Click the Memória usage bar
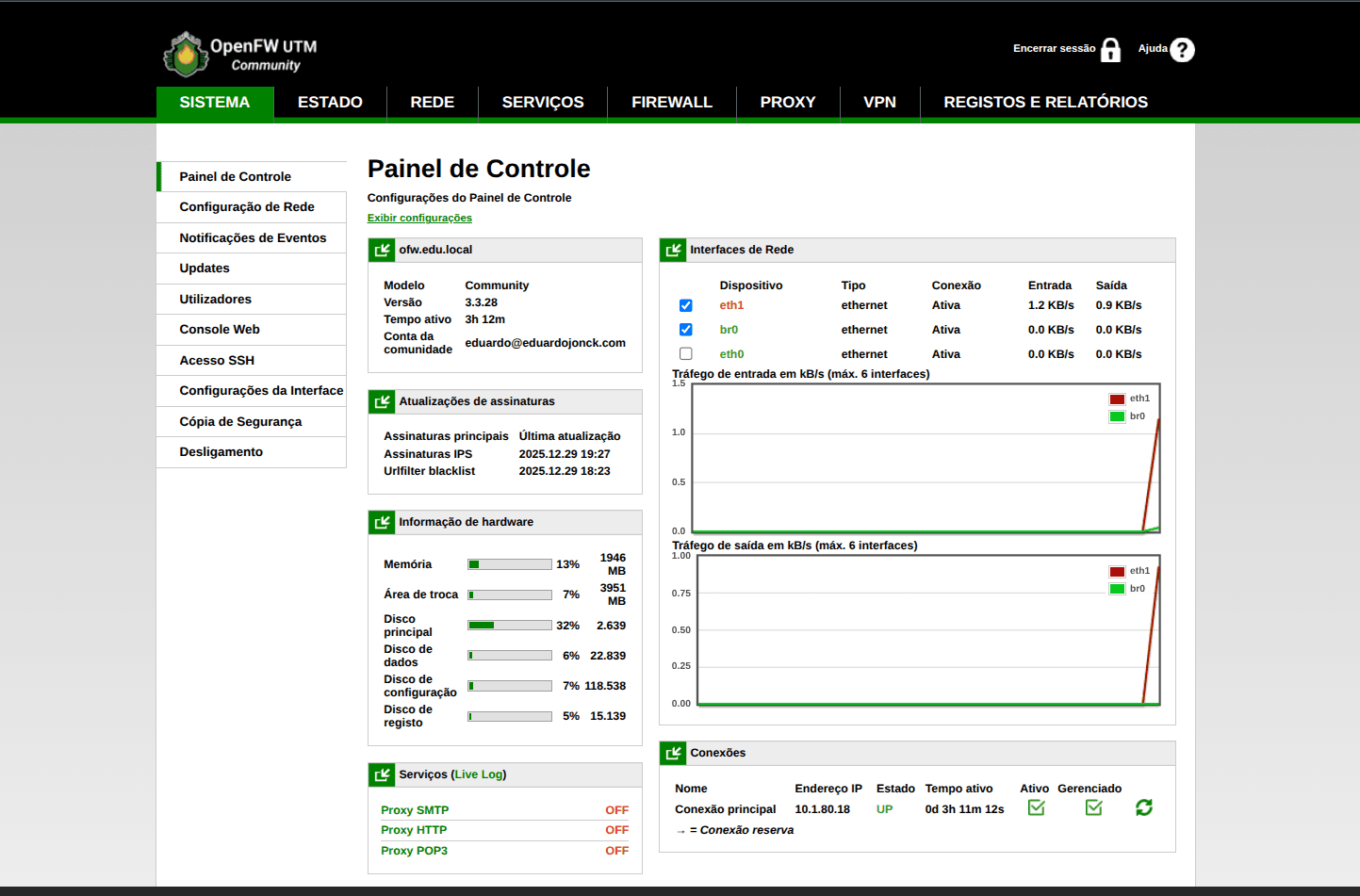1360x896 pixels. point(510,564)
